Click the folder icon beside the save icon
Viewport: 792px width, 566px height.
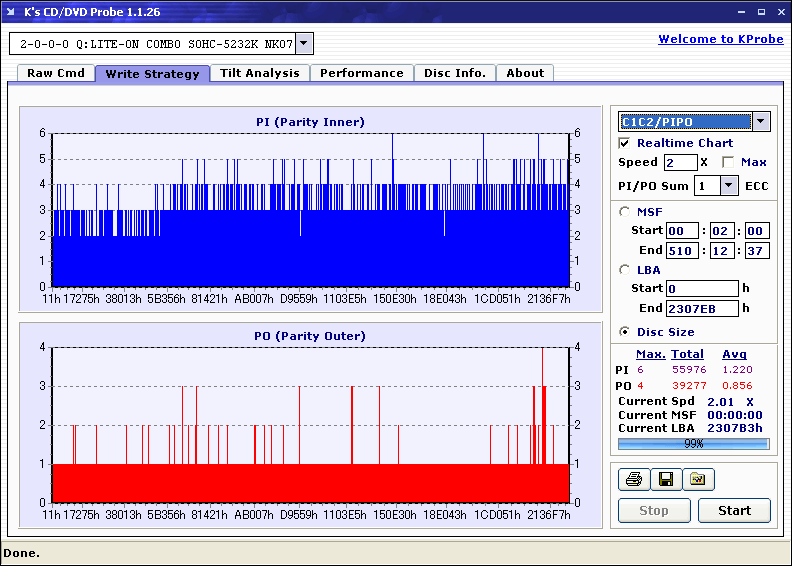pos(698,480)
